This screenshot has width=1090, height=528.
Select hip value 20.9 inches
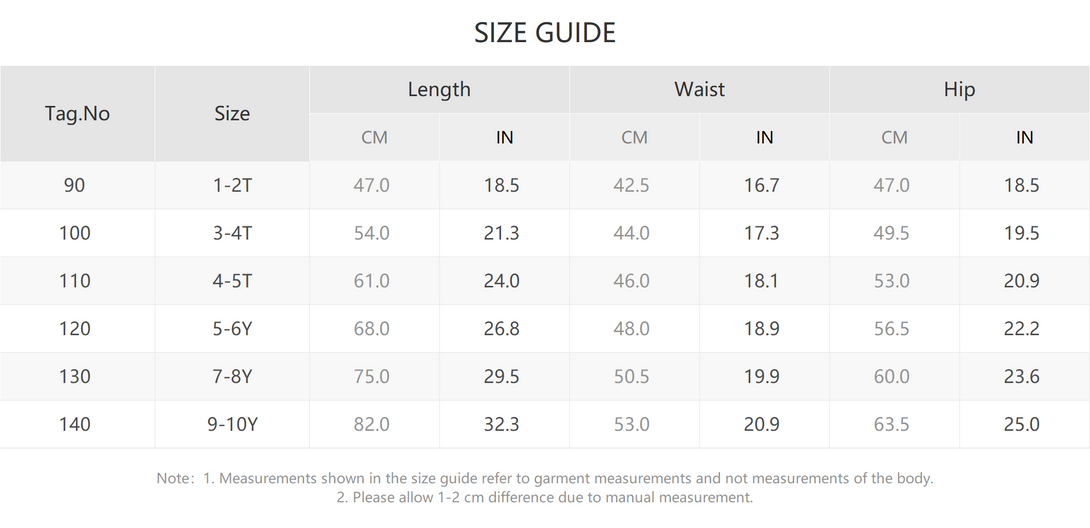1024,281
